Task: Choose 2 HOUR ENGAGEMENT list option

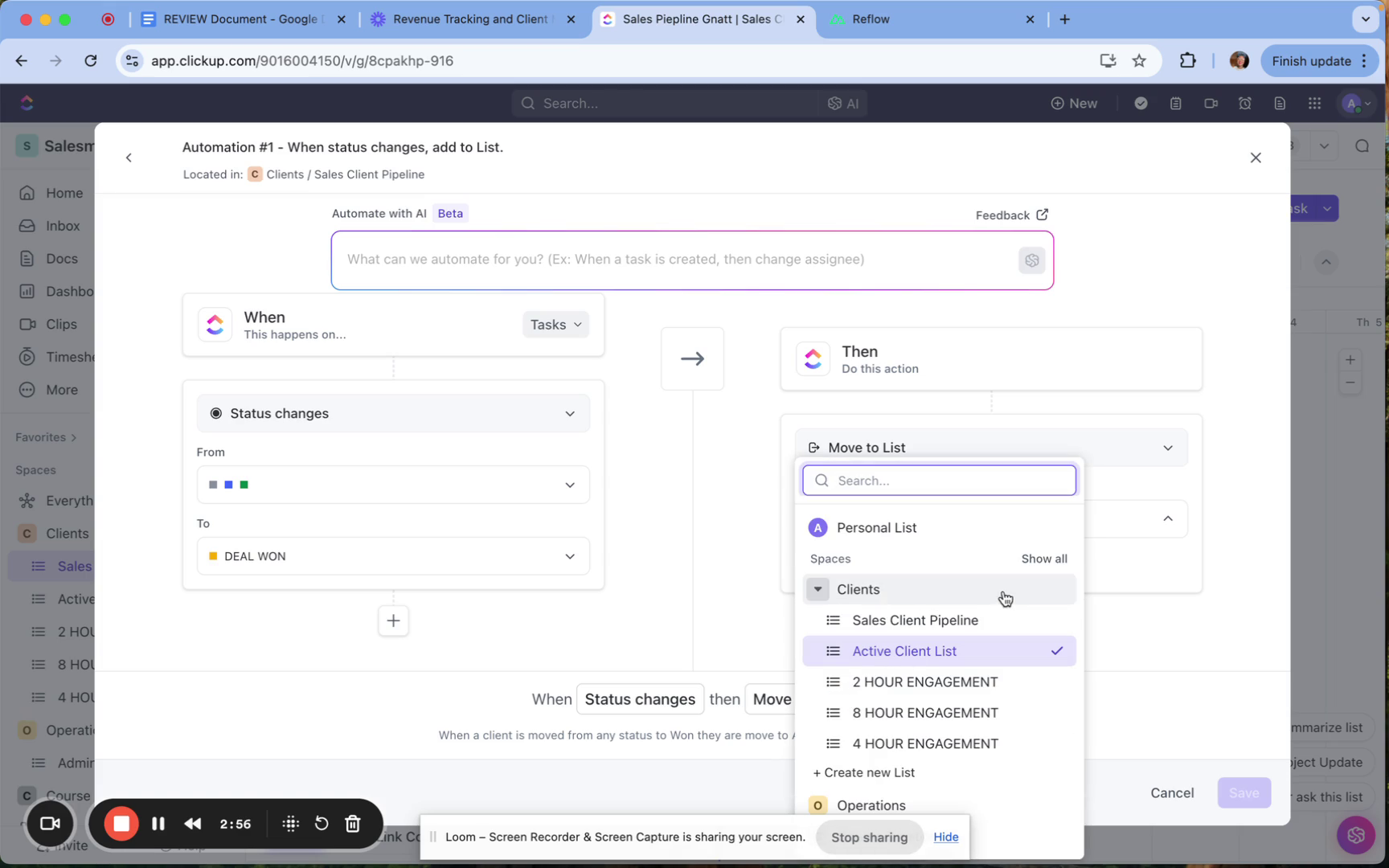Action: point(924,682)
